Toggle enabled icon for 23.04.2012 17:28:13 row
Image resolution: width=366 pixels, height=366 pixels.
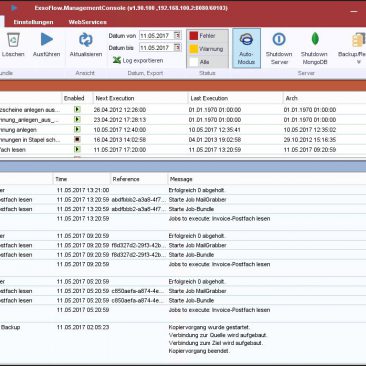click(77, 119)
